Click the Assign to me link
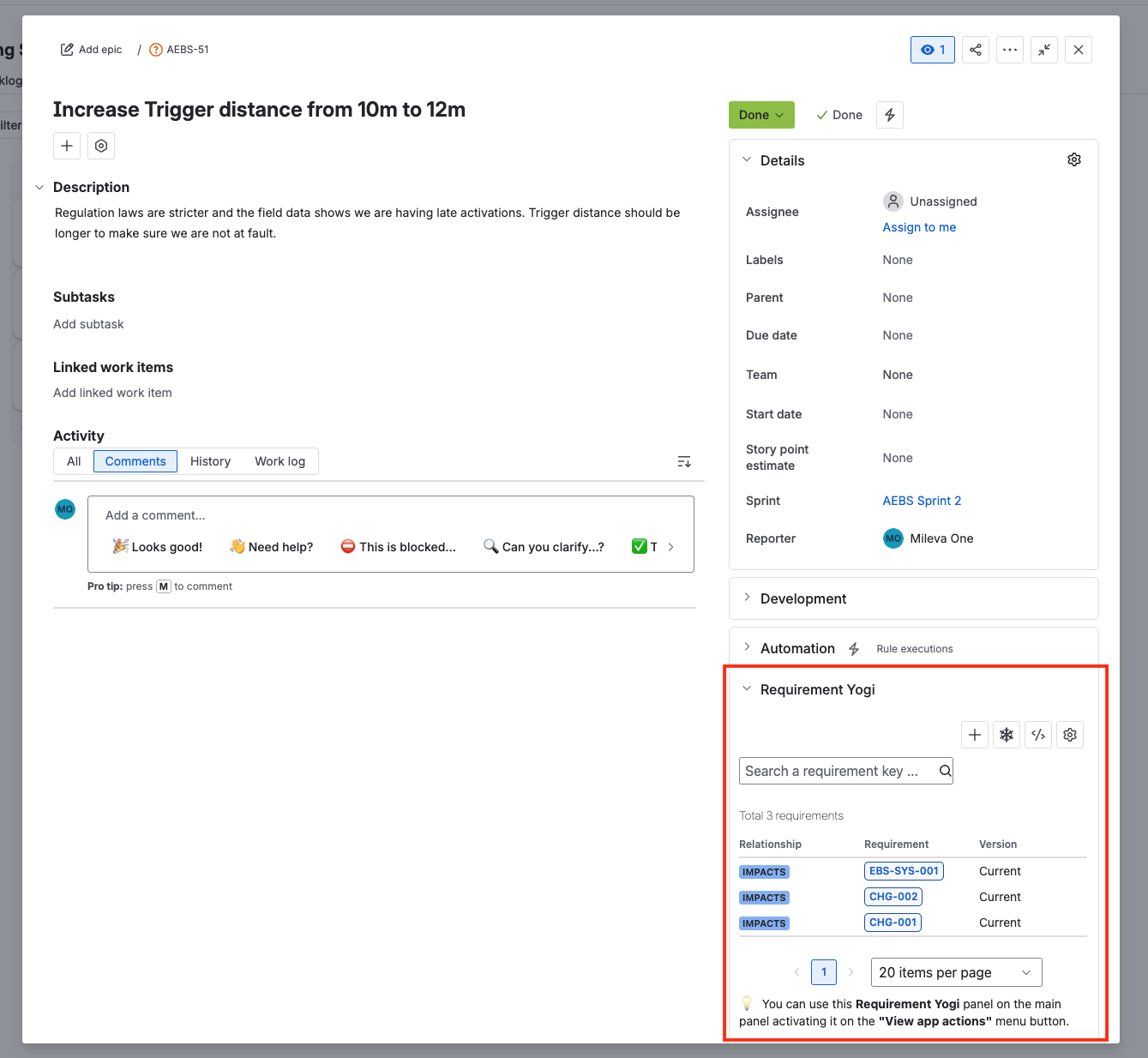The image size is (1148, 1058). tap(919, 227)
